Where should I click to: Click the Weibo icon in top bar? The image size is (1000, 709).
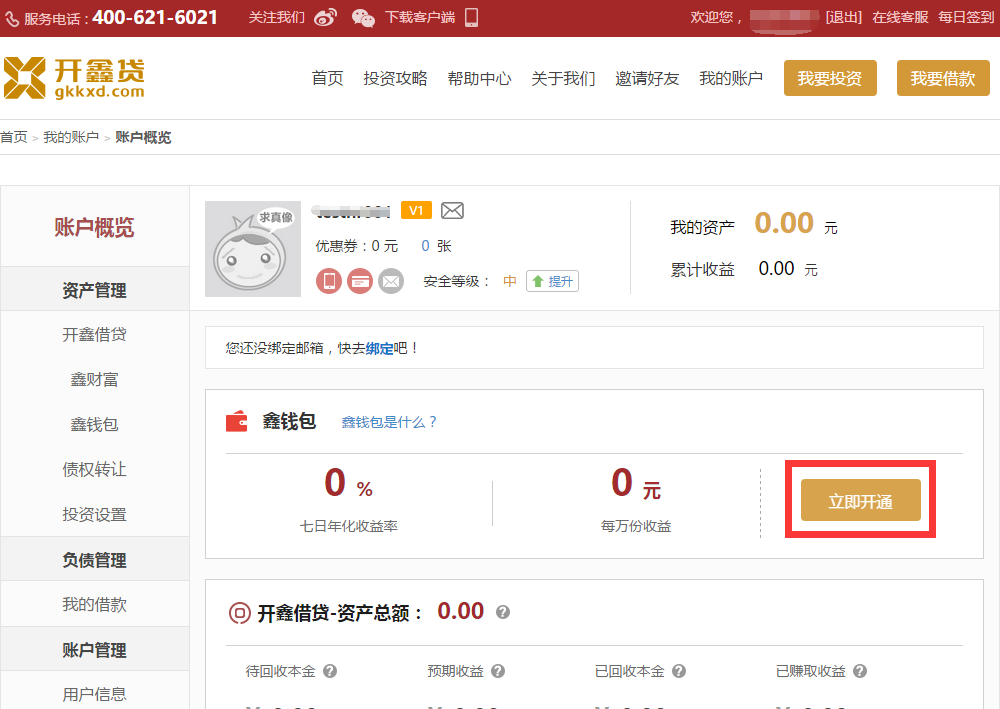[x=325, y=17]
